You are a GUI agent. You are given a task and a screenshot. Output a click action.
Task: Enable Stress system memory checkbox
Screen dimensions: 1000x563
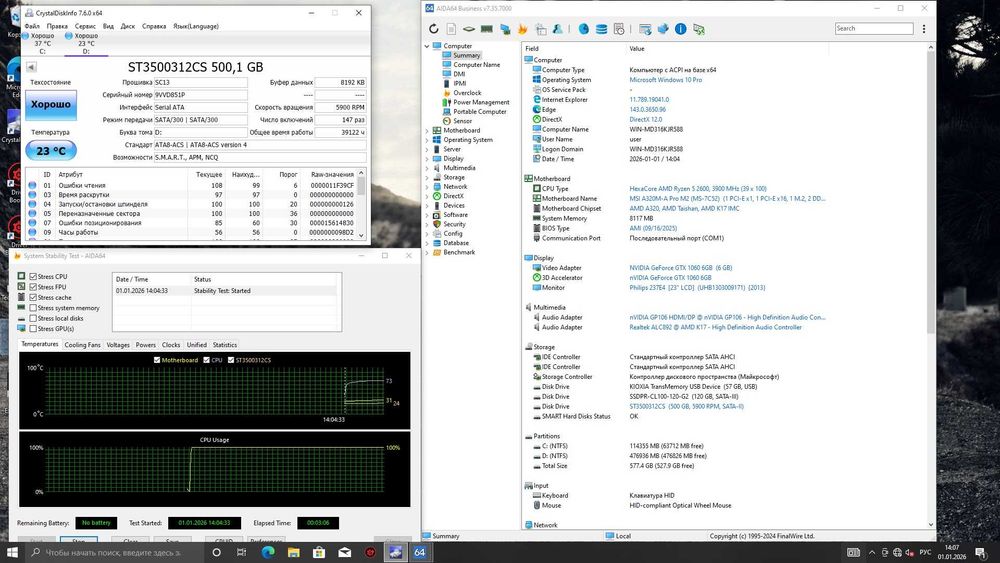[33, 308]
